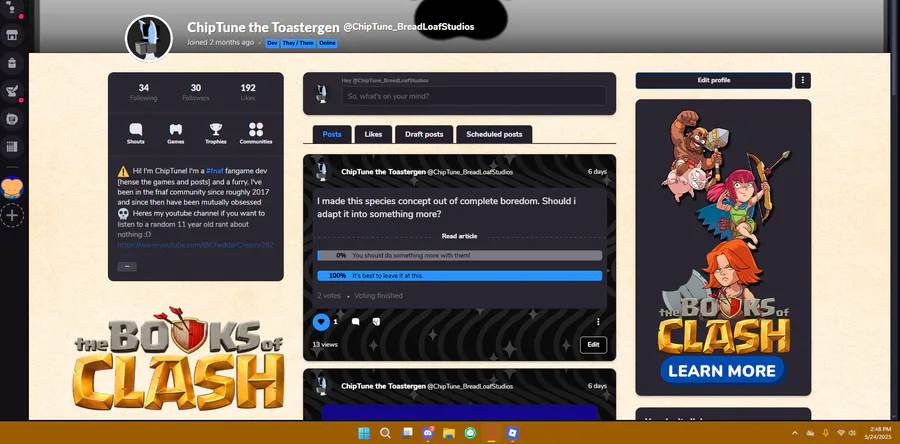Select poll option 'You should do something more'
This screenshot has width=900, height=444.
tap(460, 255)
